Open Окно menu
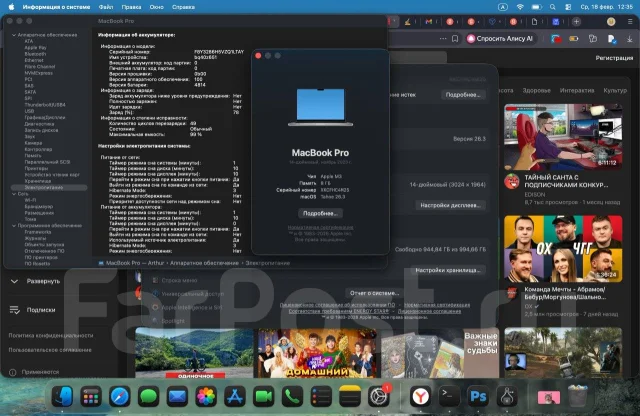The width and height of the screenshot is (640, 416). tap(156, 7)
